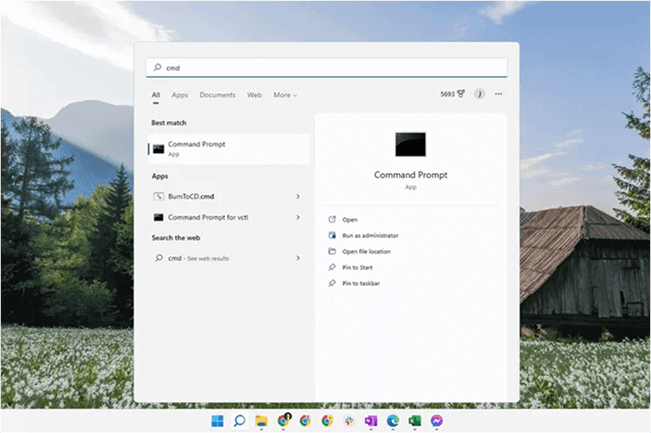Switch to the Apps filter tab
The image size is (651, 433).
180,95
